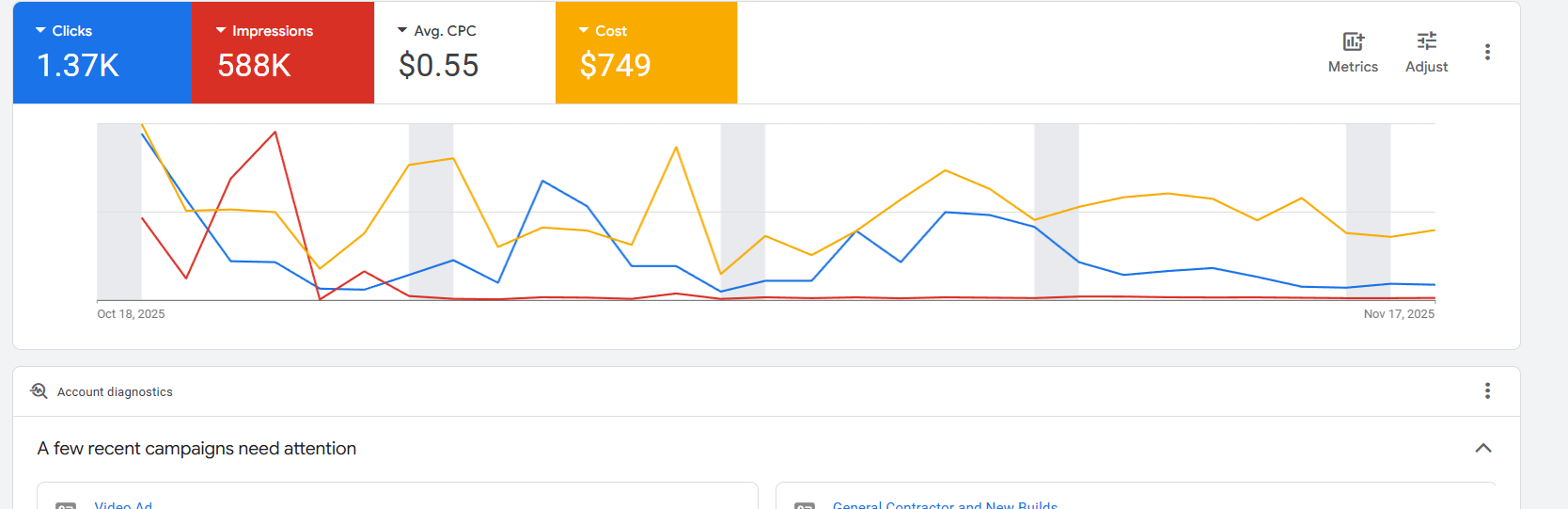Open the Metrics chart icon

pos(1353,41)
